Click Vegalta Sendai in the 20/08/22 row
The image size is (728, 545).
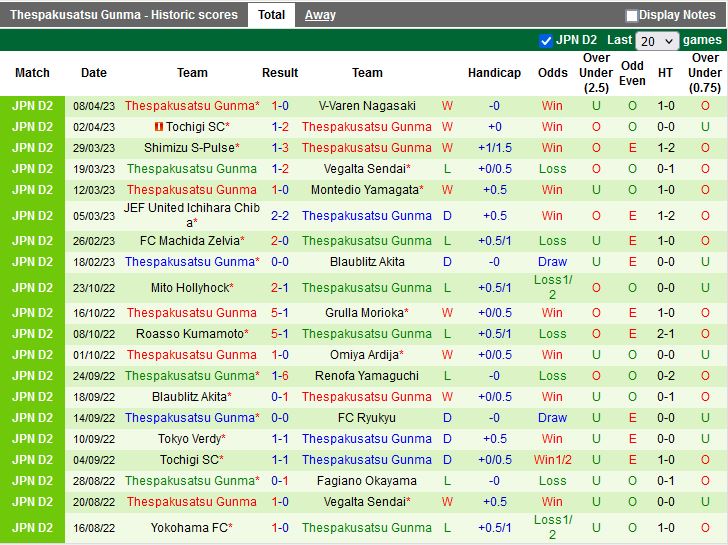coord(364,502)
